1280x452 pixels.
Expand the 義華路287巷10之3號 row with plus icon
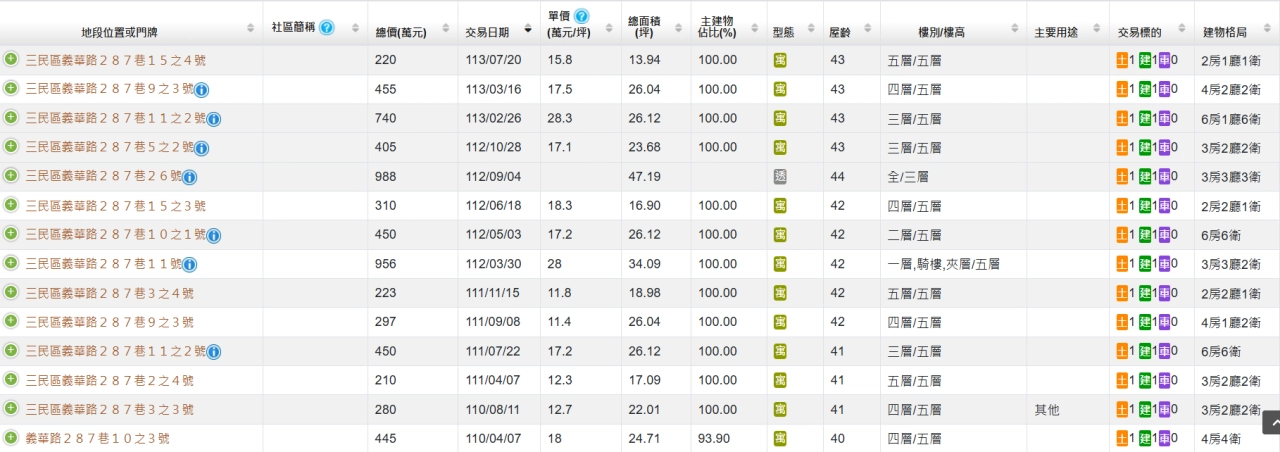point(11,438)
